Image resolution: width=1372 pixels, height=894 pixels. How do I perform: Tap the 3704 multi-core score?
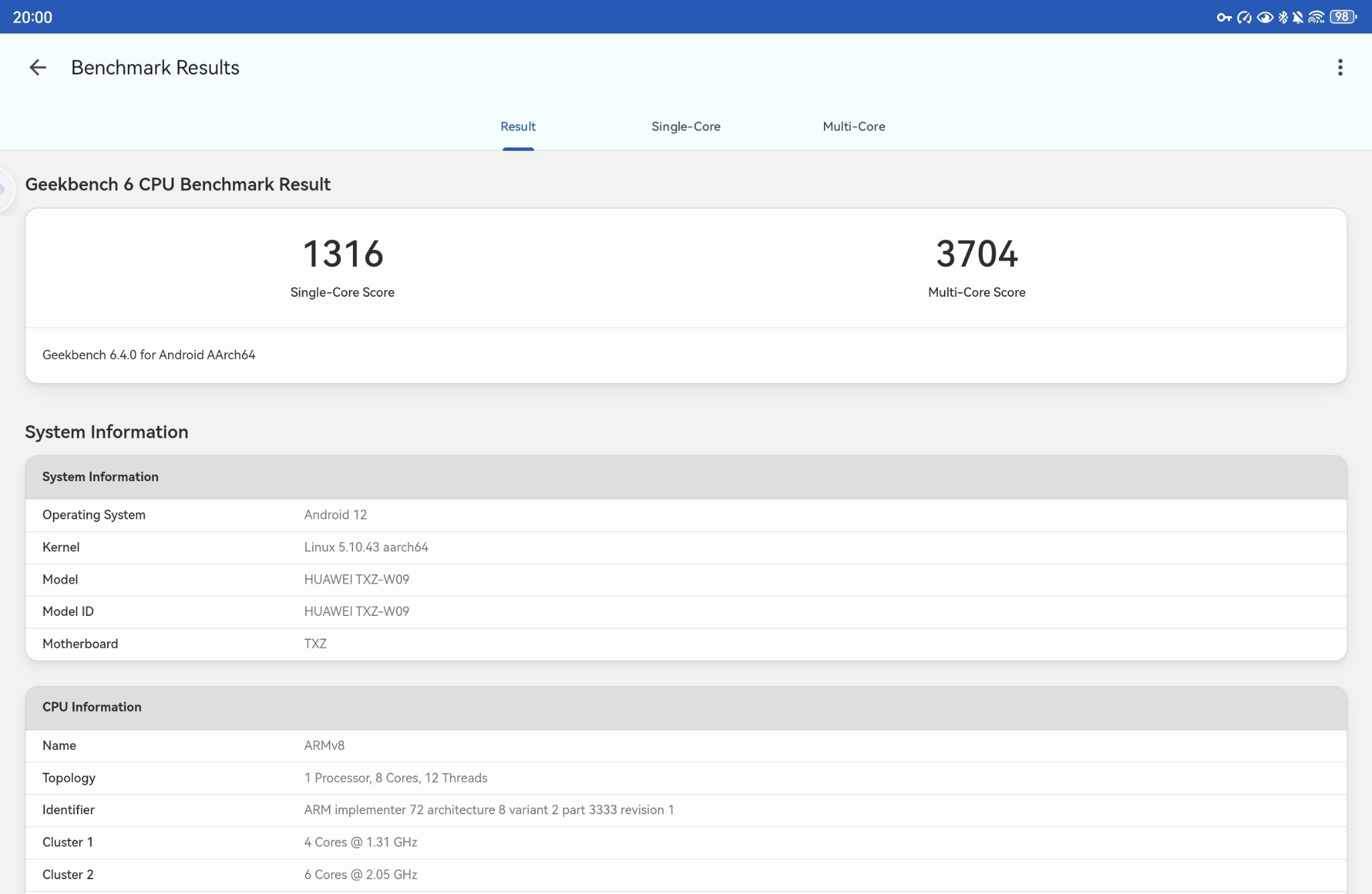pos(976,255)
